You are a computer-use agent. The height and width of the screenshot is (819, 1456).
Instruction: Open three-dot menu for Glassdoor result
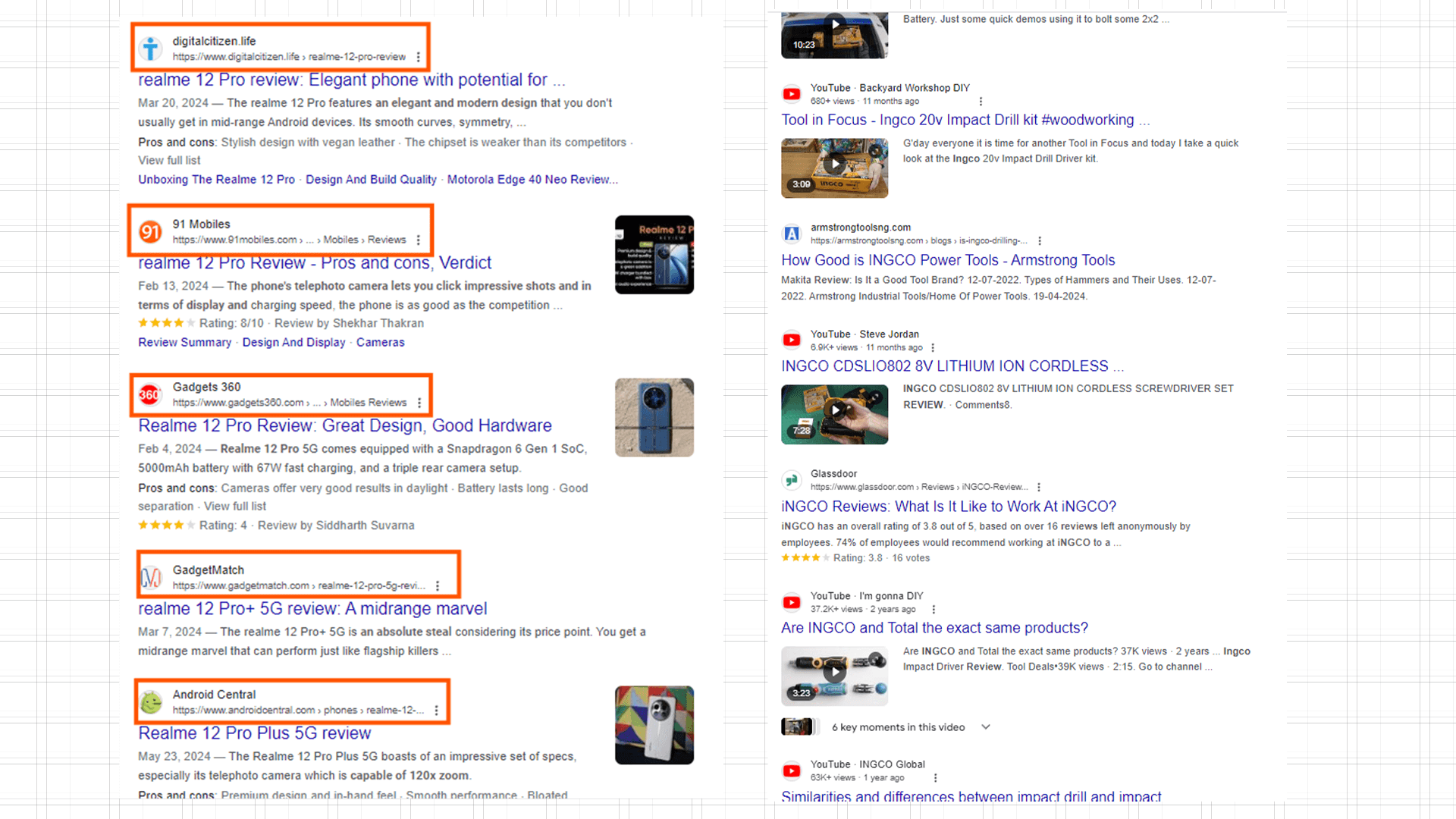pos(1039,488)
